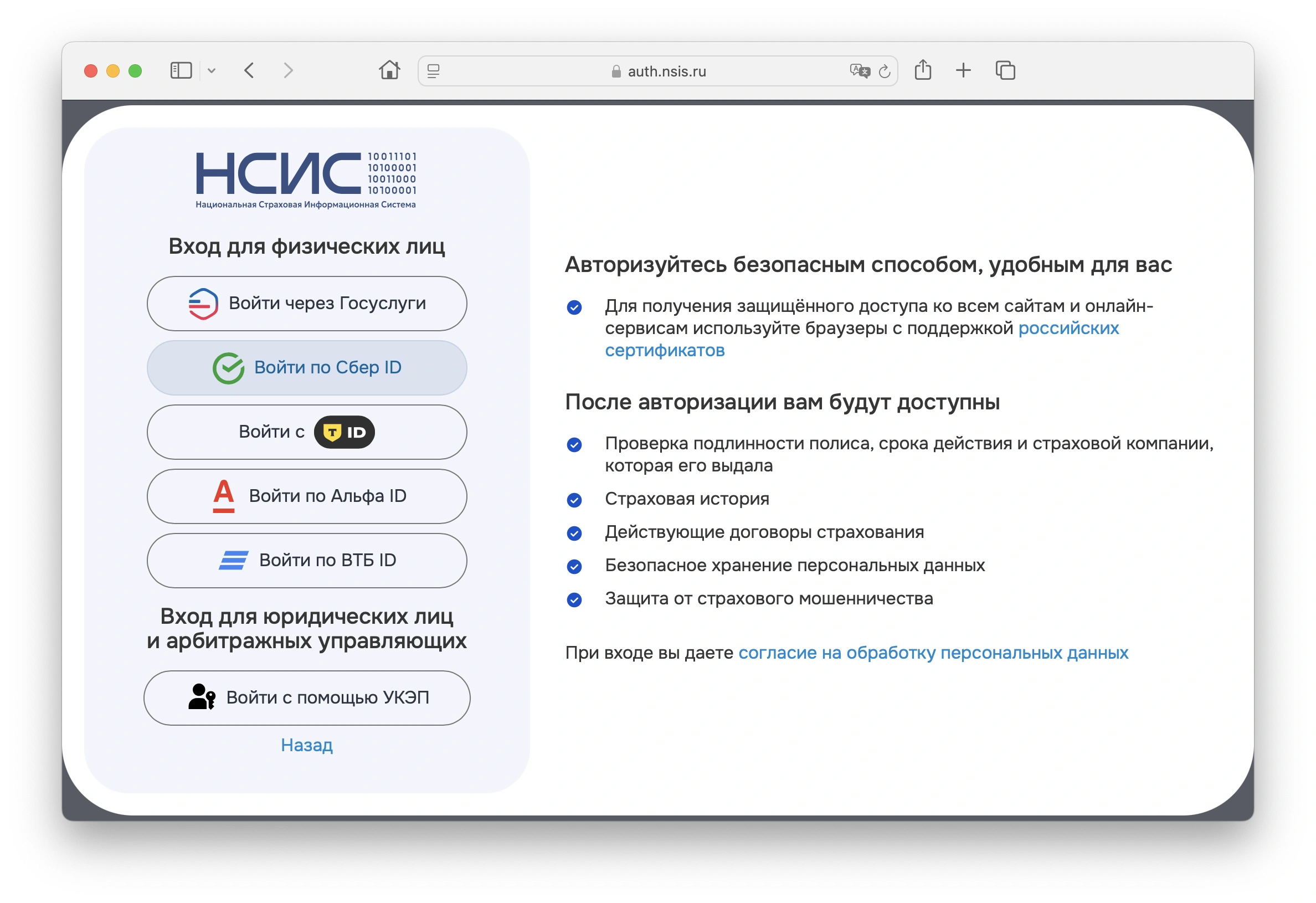The width and height of the screenshot is (1316, 903).
Task: Select Войти по Сбер ID button
Action: [x=307, y=368]
